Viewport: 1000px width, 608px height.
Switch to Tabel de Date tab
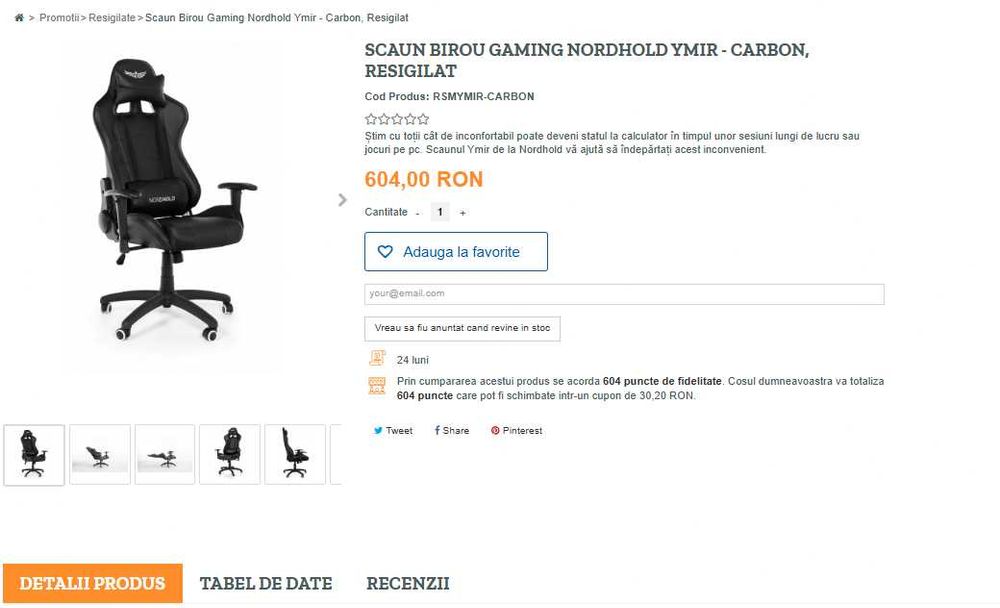[265, 584]
